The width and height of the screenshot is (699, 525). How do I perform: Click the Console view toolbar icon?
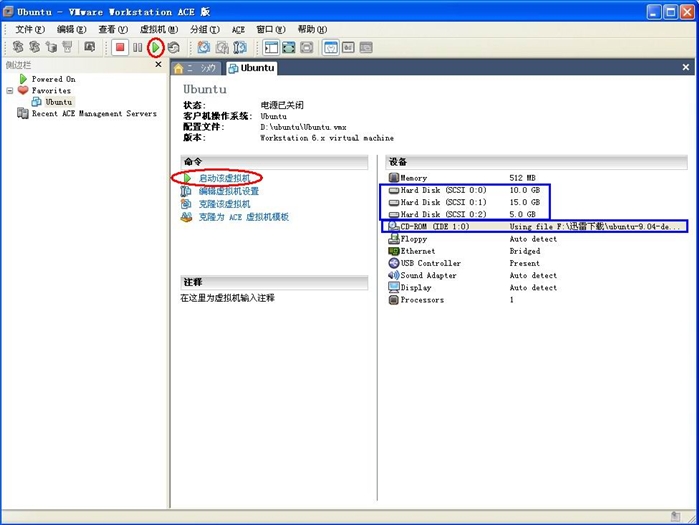tap(348, 47)
